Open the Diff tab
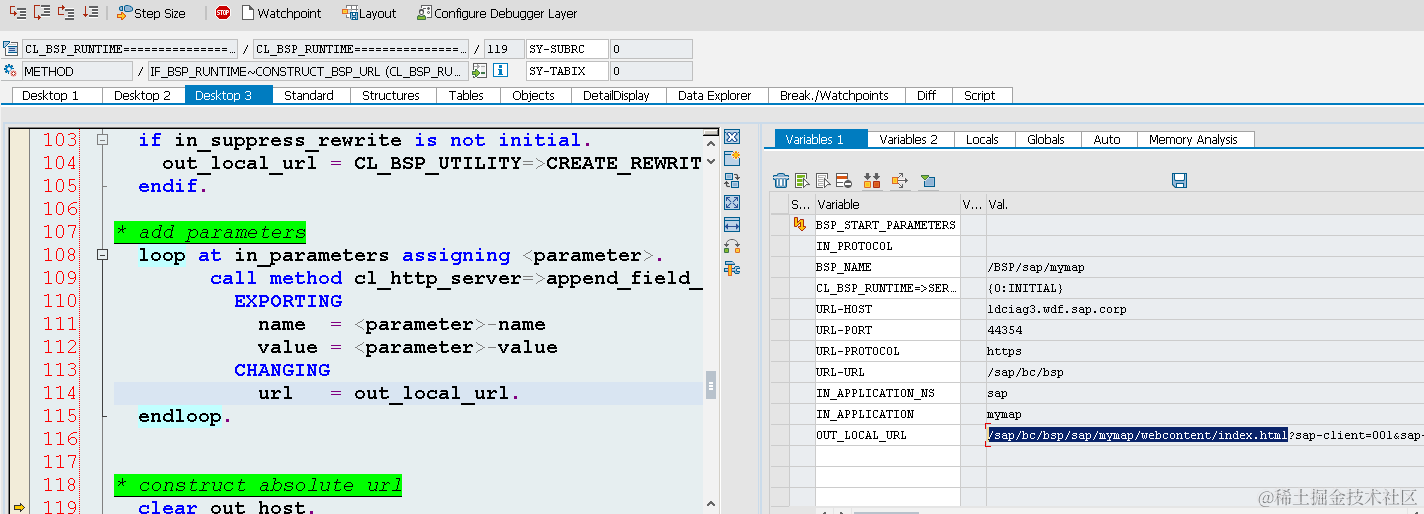1424x514 pixels. [x=927, y=95]
